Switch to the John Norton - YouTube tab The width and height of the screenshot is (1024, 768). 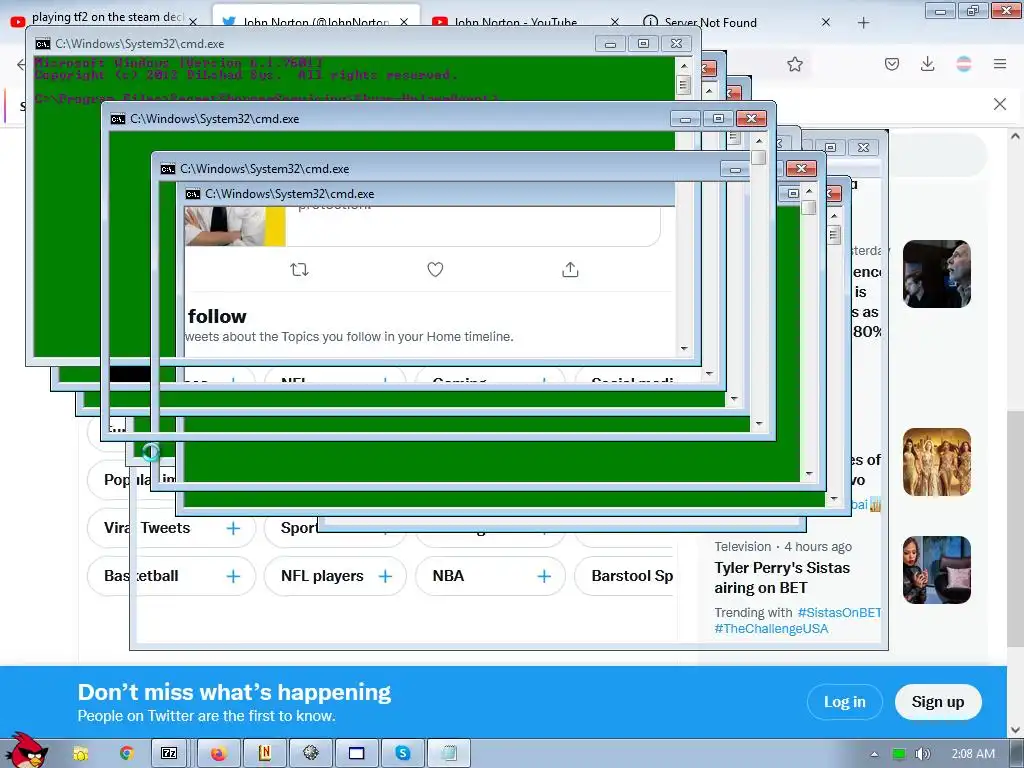516,22
